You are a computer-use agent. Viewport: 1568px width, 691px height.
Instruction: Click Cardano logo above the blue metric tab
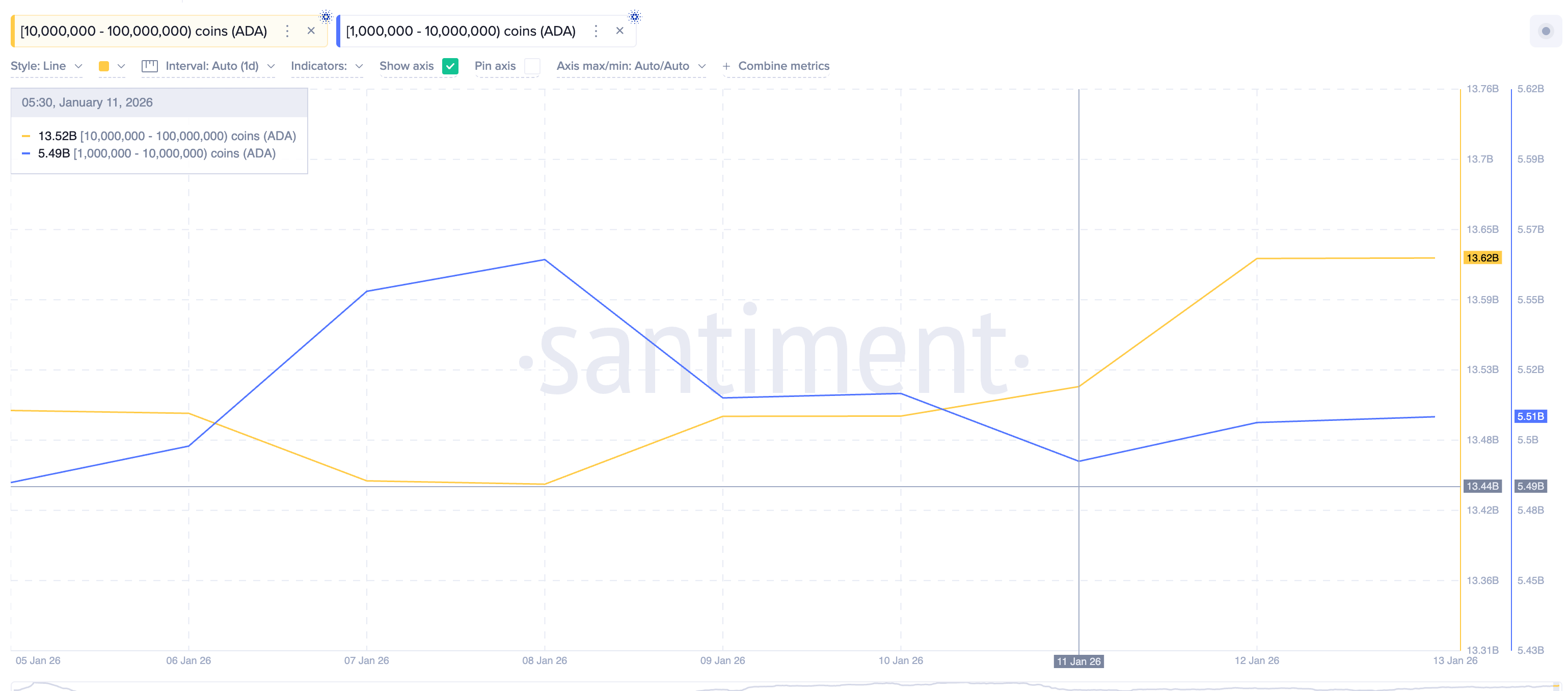[634, 16]
